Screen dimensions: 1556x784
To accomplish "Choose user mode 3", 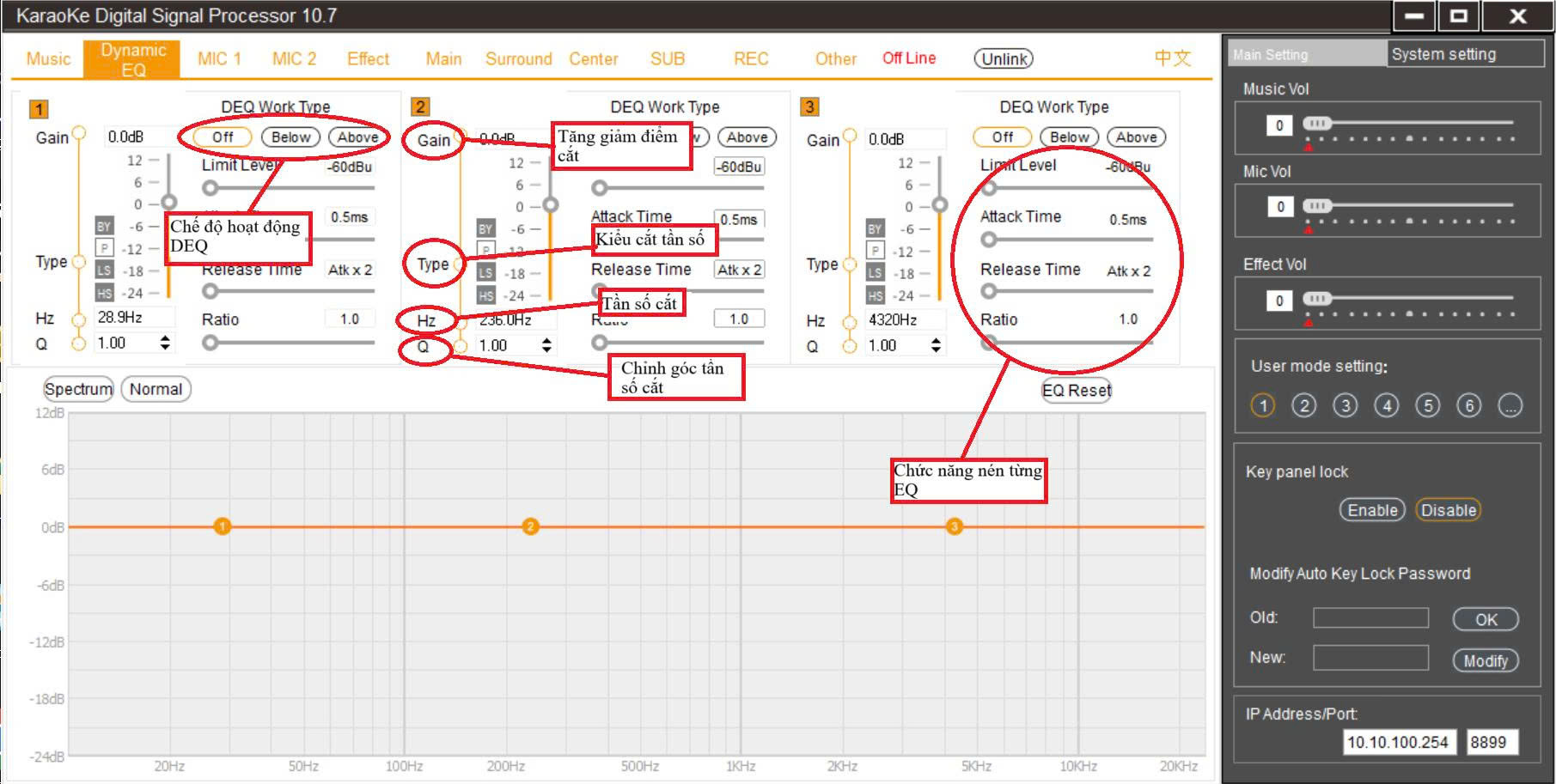I will pos(1345,405).
